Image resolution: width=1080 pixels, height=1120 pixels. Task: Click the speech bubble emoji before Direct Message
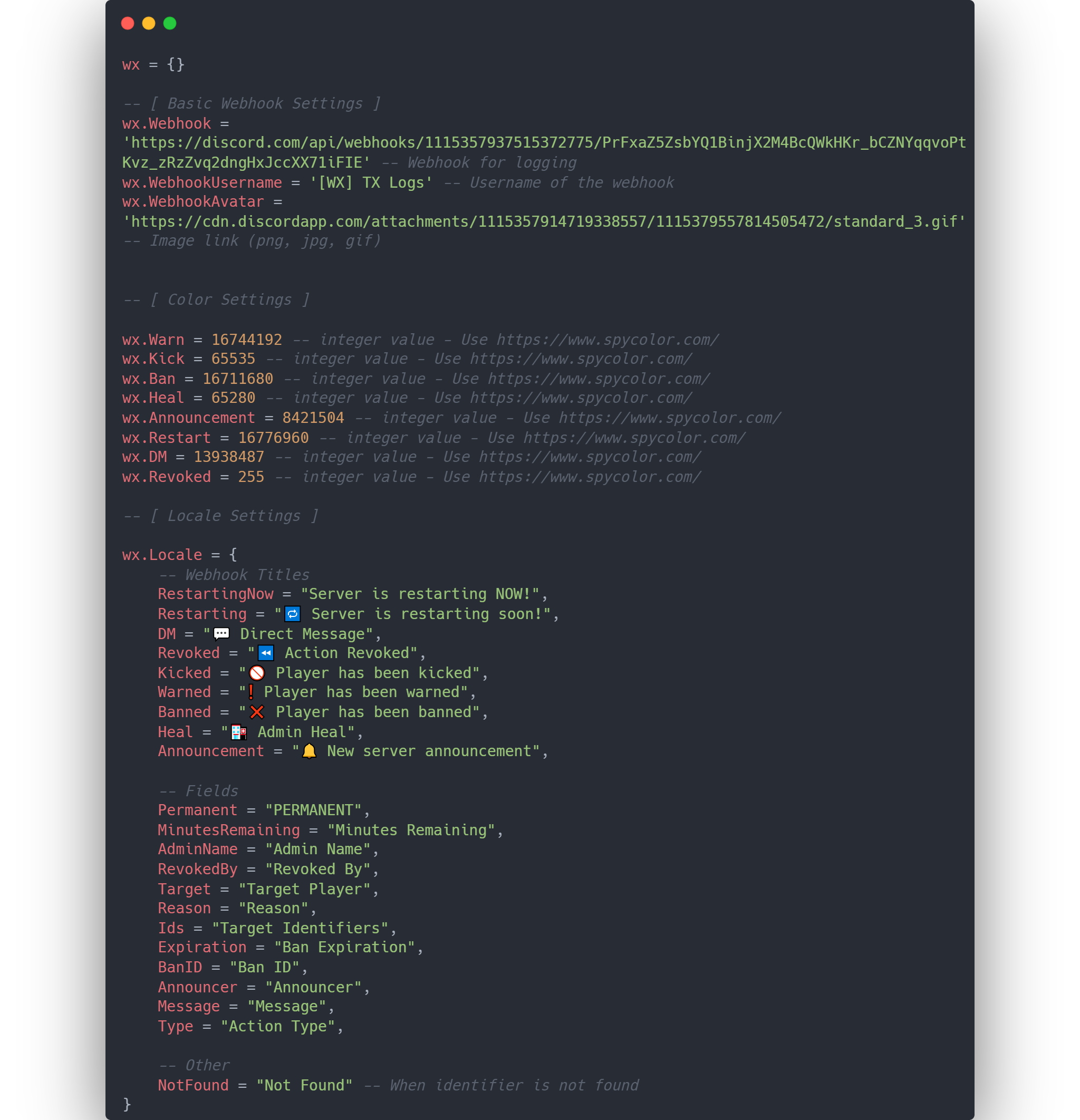(221, 634)
